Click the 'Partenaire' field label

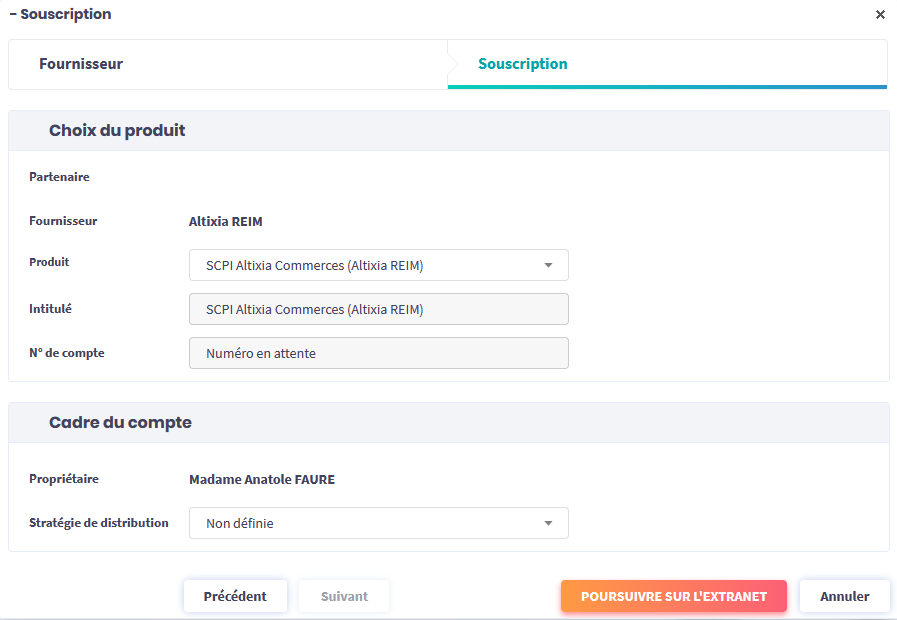59,177
